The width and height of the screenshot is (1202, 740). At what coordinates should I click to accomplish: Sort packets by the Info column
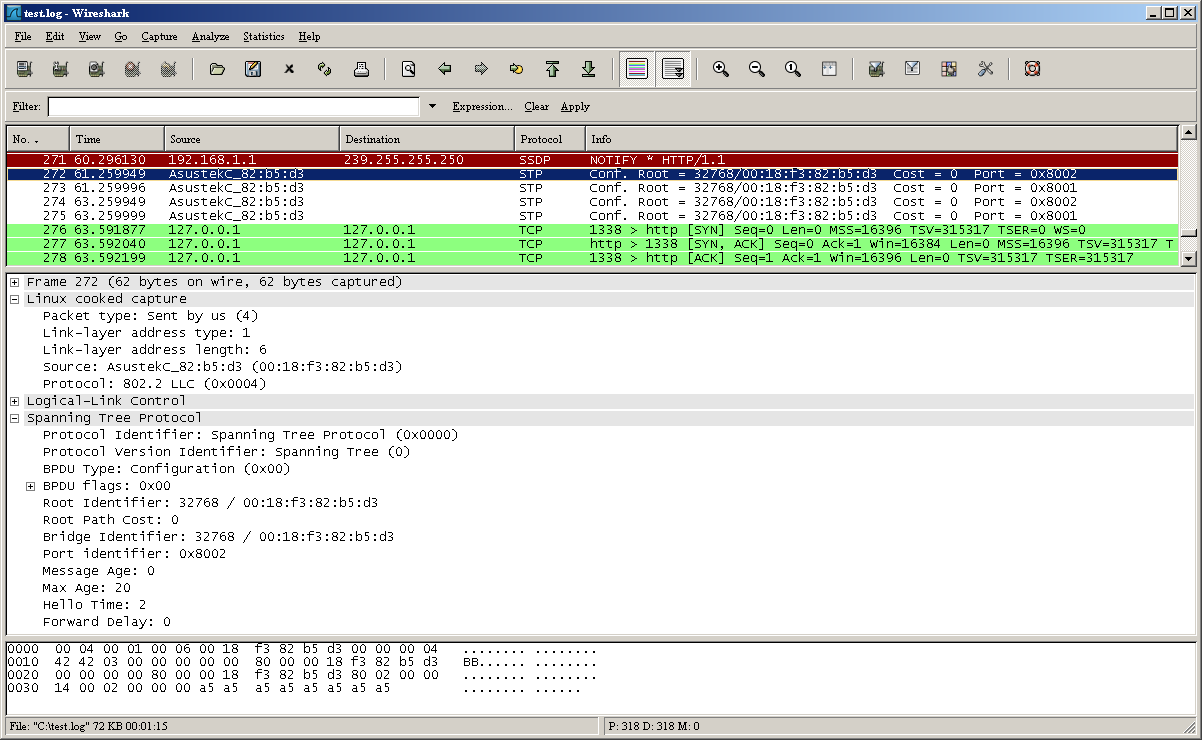coord(882,139)
